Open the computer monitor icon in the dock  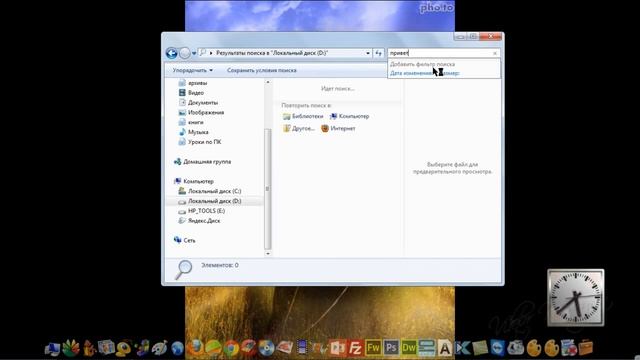[52, 349]
